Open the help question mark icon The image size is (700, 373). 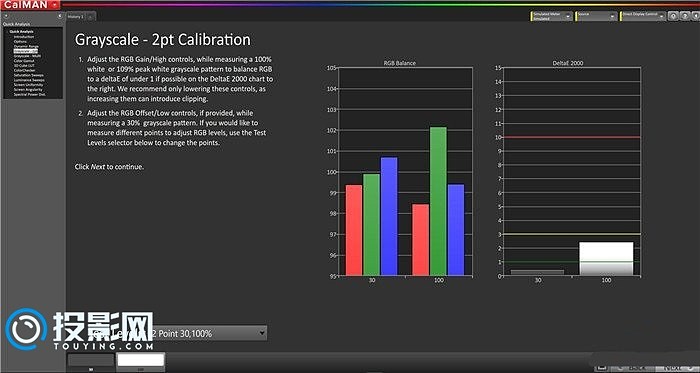point(685,16)
